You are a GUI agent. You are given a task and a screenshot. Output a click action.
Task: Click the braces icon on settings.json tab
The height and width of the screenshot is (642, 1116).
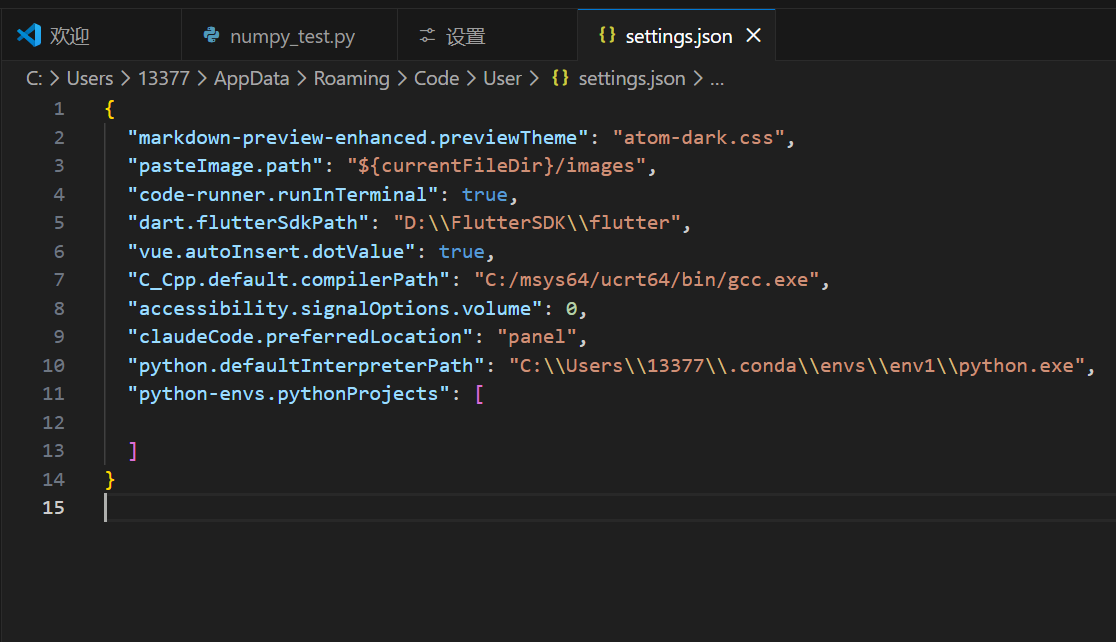coord(607,35)
